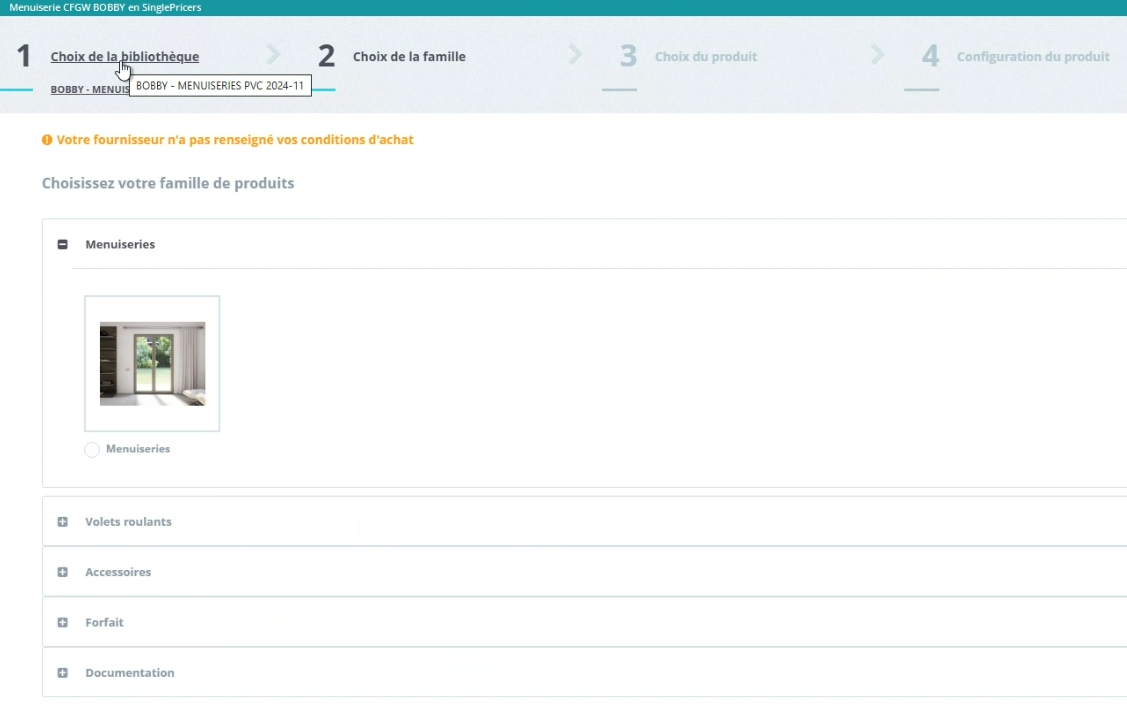1127x706 pixels.
Task: Go to step 'Choix de la famille'
Action: point(409,57)
